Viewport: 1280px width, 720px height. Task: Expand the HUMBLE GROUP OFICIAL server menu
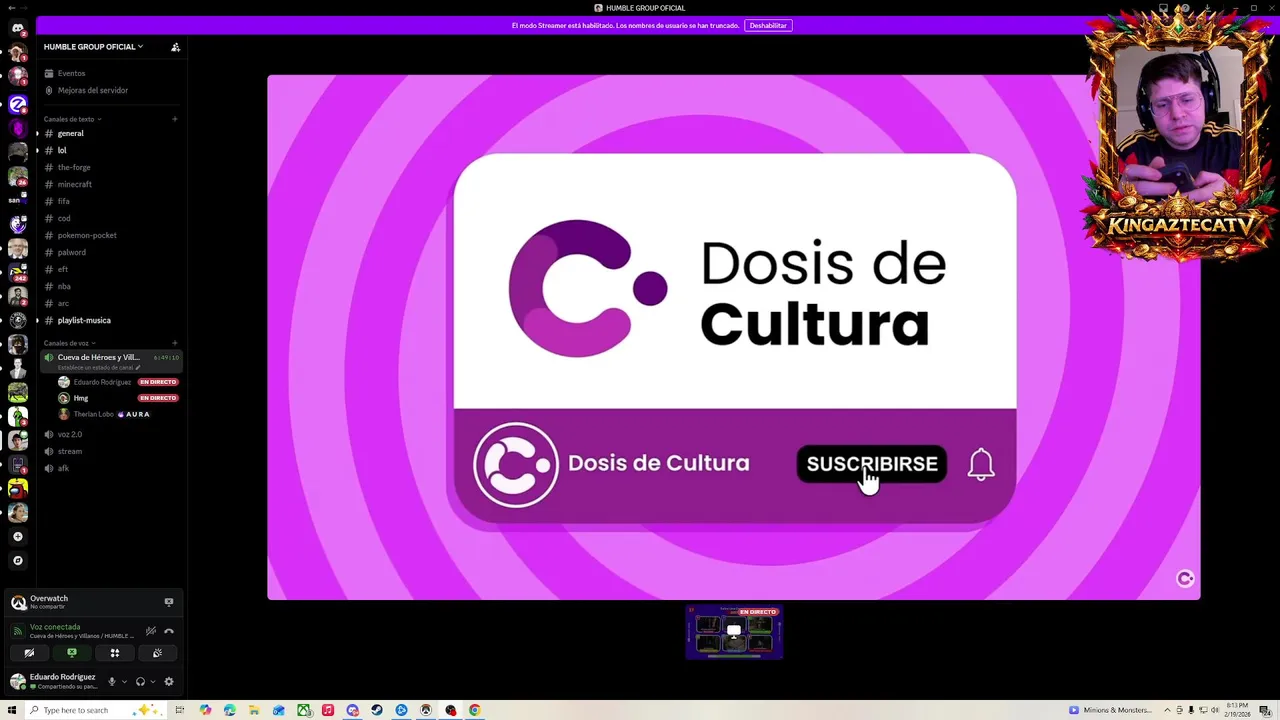point(93,47)
